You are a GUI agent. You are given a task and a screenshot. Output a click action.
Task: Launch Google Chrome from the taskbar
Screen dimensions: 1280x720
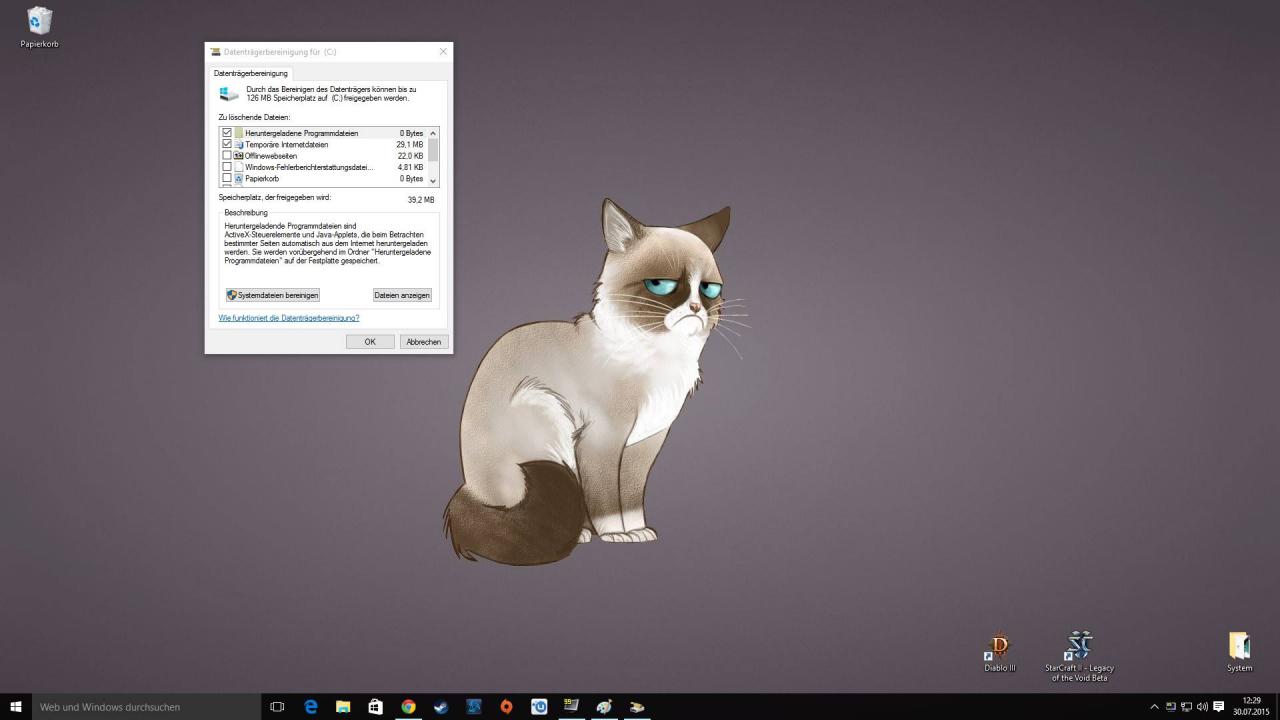coord(408,706)
